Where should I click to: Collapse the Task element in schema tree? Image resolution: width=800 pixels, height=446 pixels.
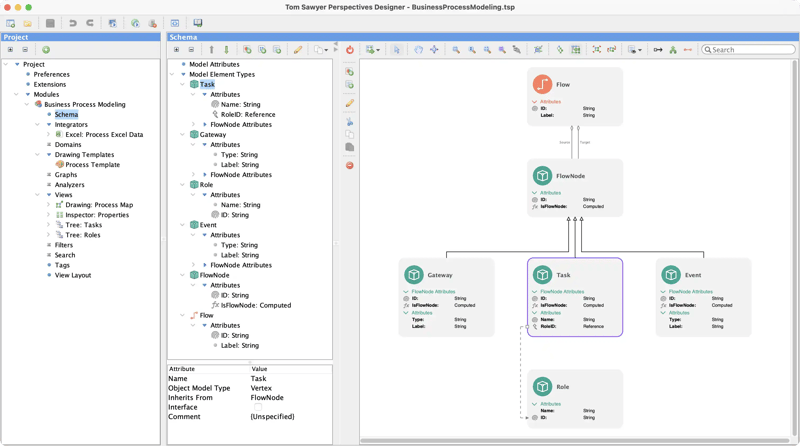[x=183, y=85]
